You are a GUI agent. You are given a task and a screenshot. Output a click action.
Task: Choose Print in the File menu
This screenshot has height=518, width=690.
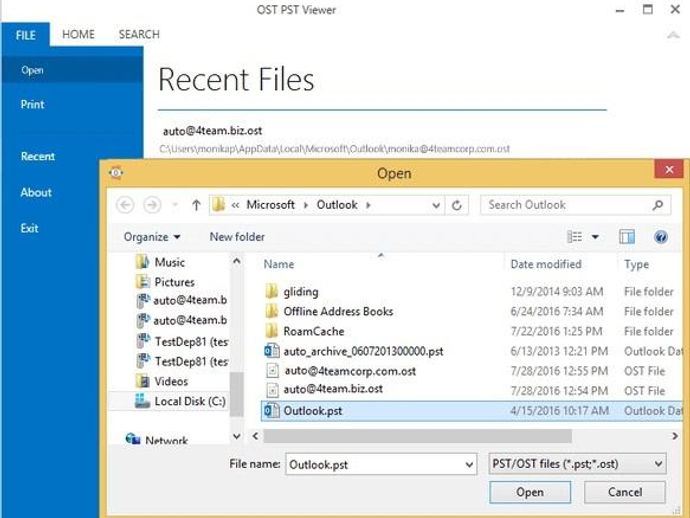click(33, 104)
